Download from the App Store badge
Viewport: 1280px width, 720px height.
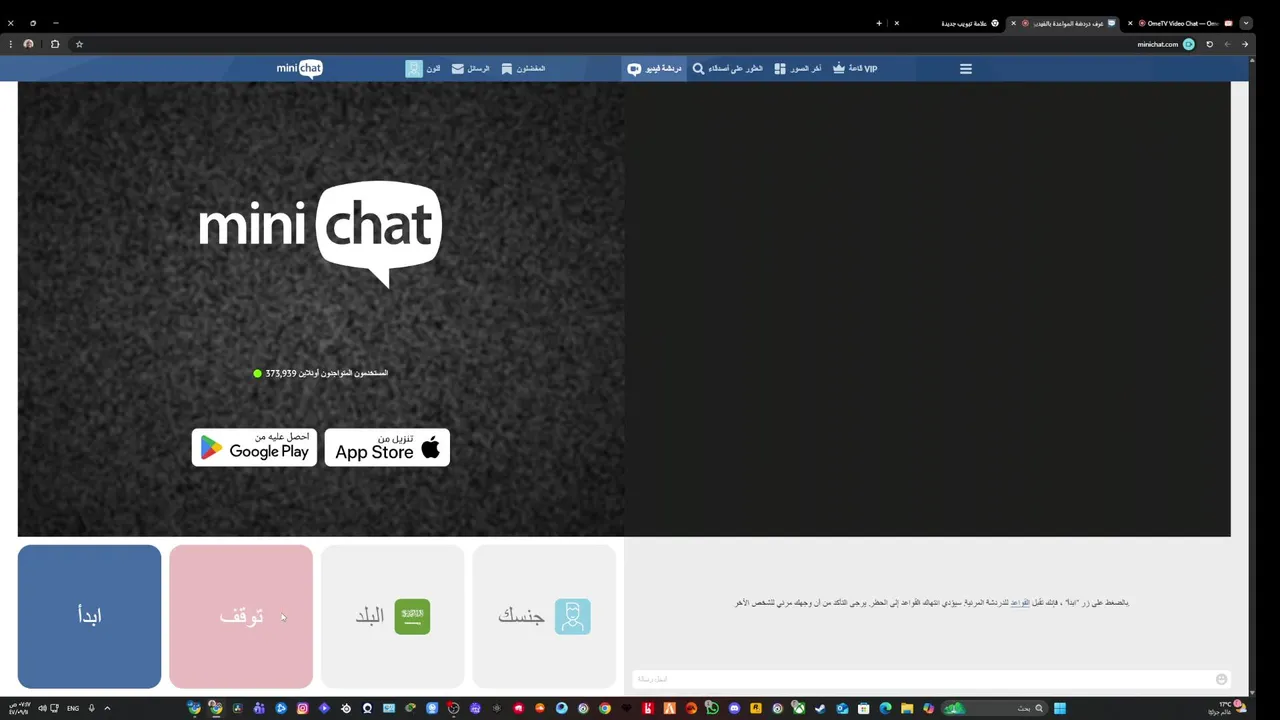pos(387,447)
